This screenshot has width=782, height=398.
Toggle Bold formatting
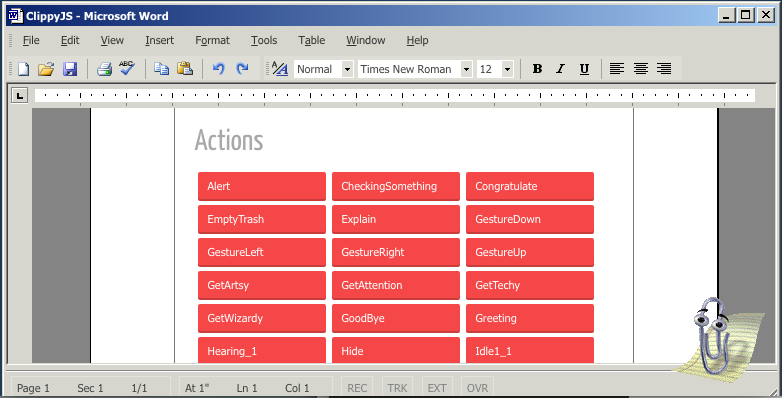point(537,69)
